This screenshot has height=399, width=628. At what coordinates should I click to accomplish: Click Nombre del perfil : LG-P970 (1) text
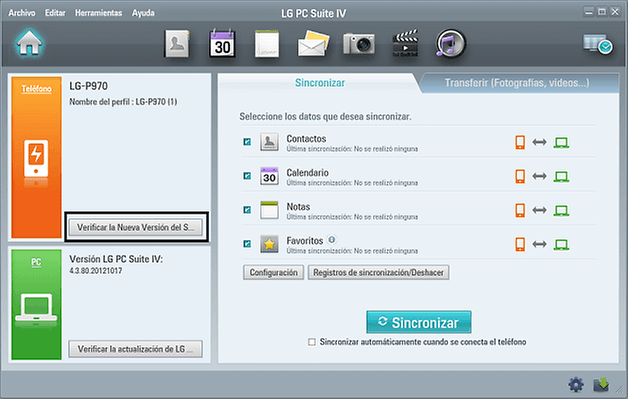pos(123,102)
